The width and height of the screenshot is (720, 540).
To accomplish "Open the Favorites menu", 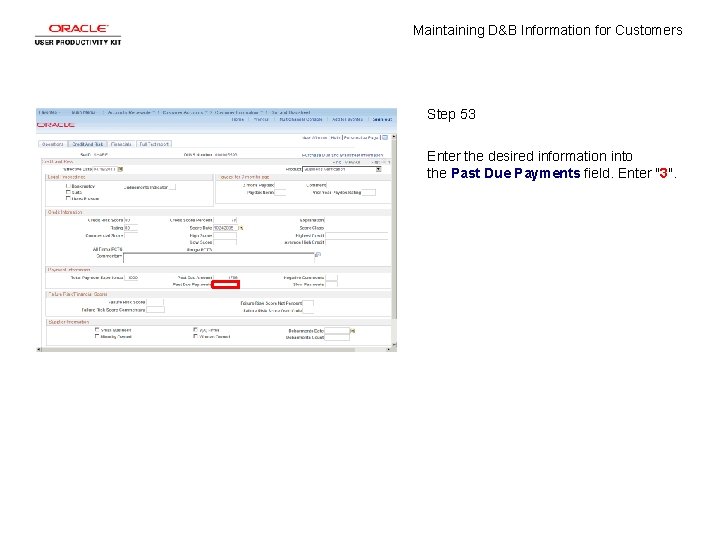I will [x=48, y=112].
